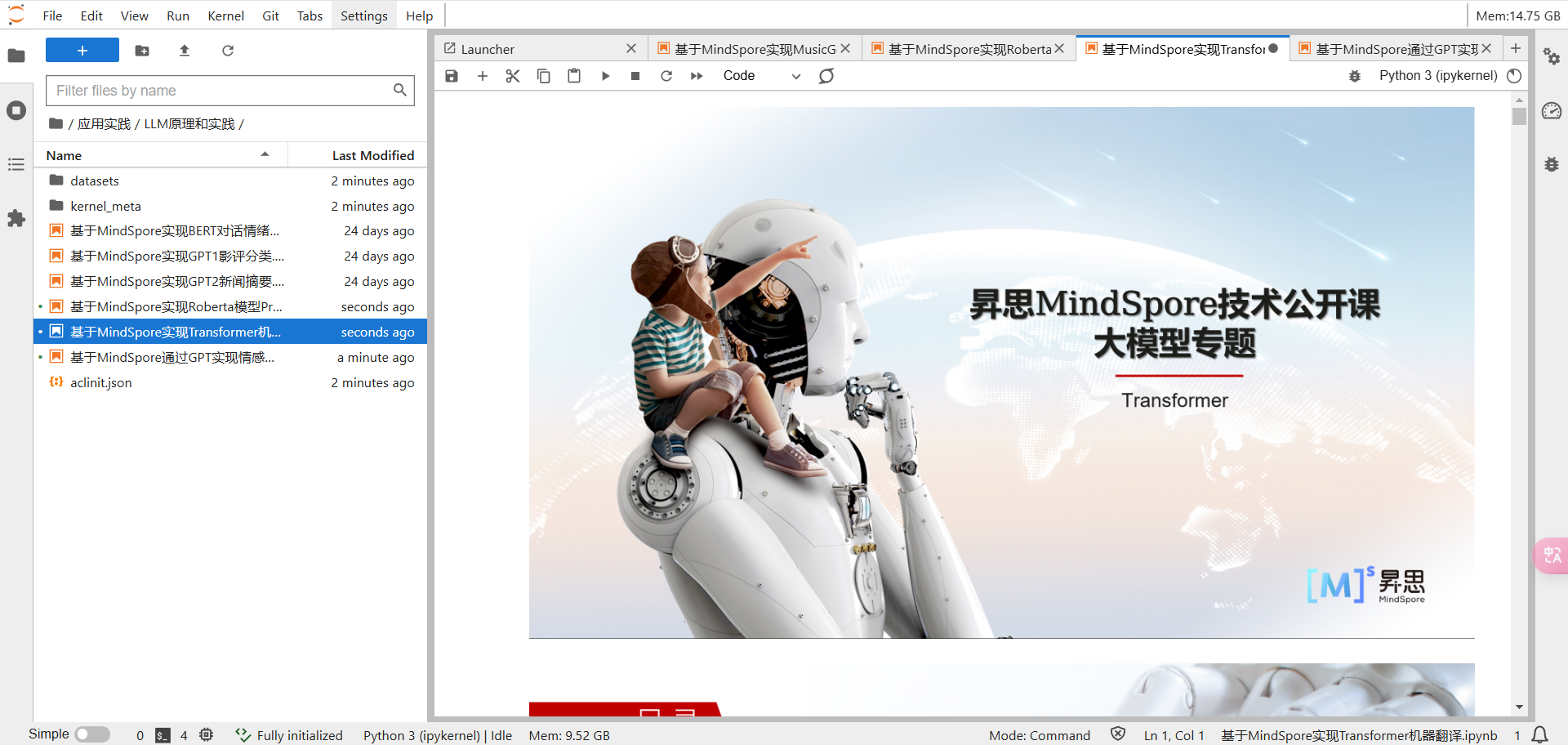Viewport: 1568px width, 745px height.
Task: Save the notebook with the save icon
Action: click(452, 76)
